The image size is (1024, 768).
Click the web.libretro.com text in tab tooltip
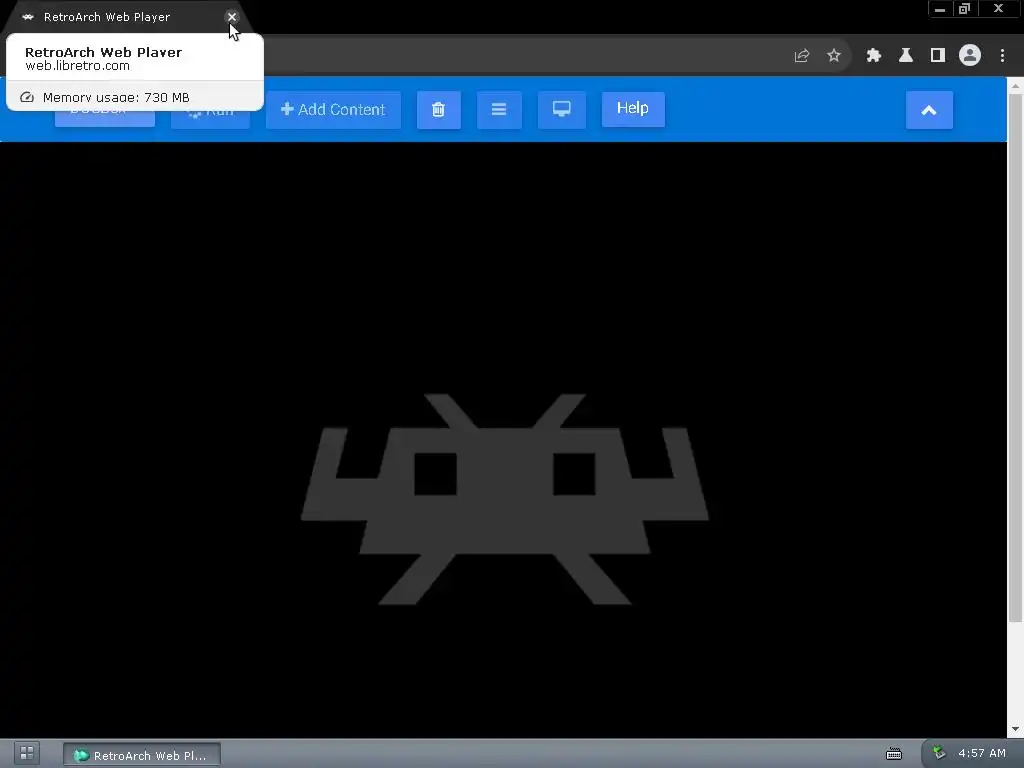click(x=77, y=66)
